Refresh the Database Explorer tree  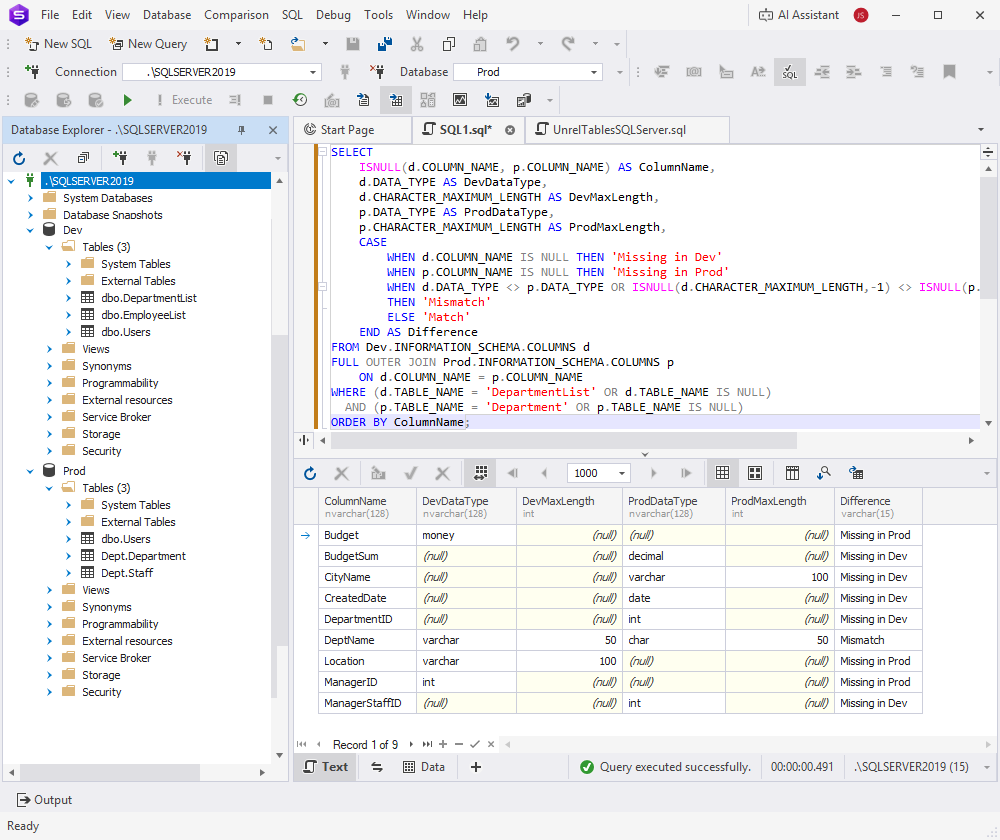[x=18, y=158]
